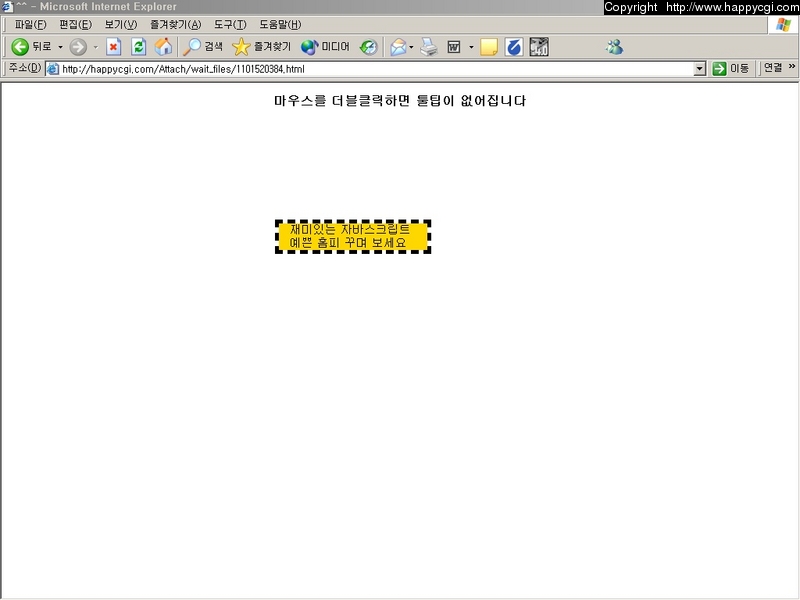Open the 미디어 media pane

pyautogui.click(x=325, y=47)
